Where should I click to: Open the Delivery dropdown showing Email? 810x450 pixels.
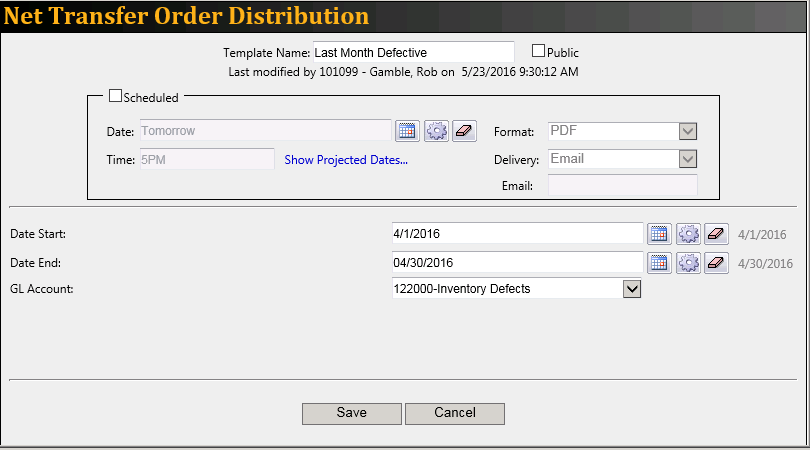point(687,159)
